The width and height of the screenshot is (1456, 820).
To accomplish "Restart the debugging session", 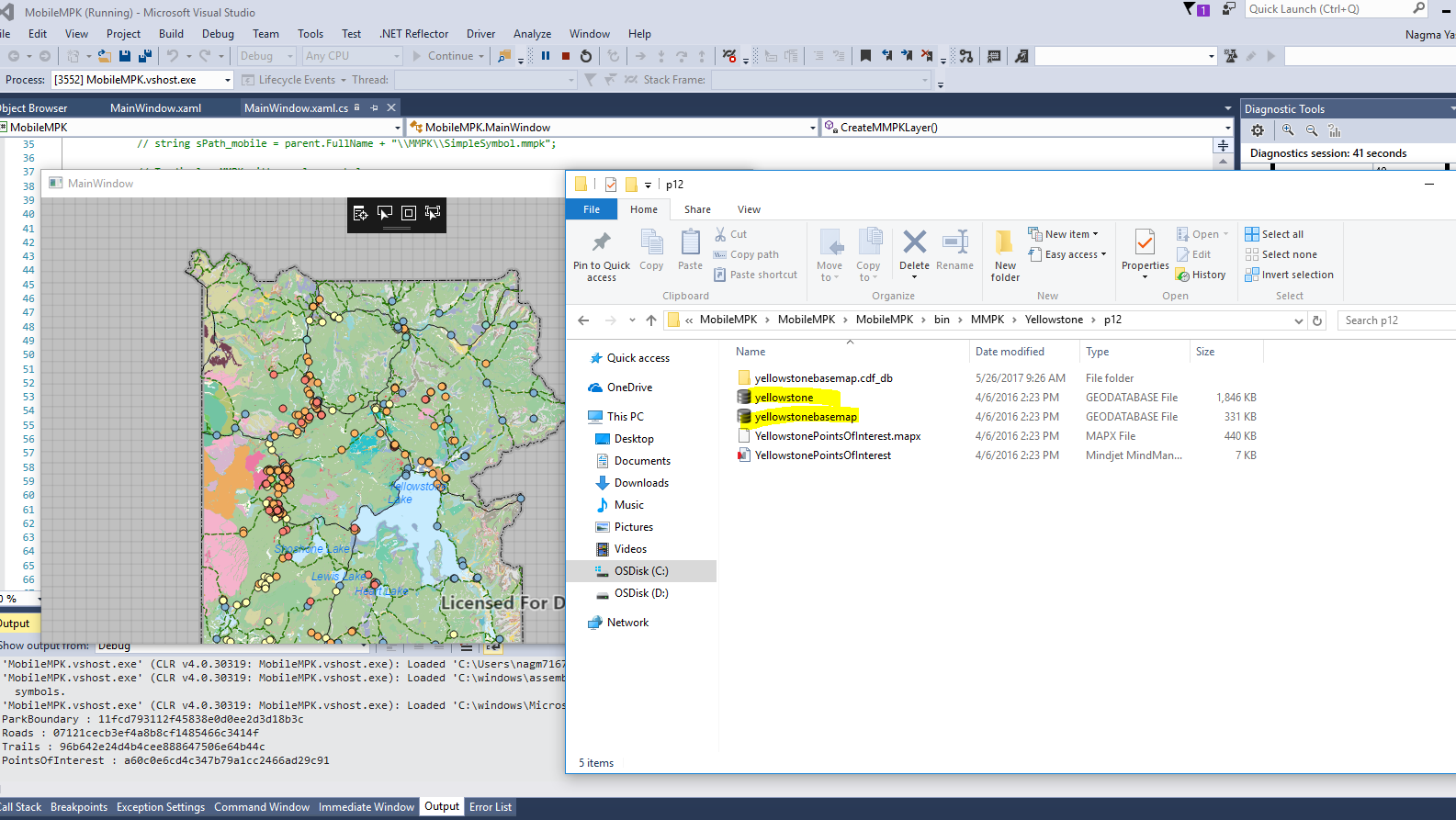I will pos(586,56).
